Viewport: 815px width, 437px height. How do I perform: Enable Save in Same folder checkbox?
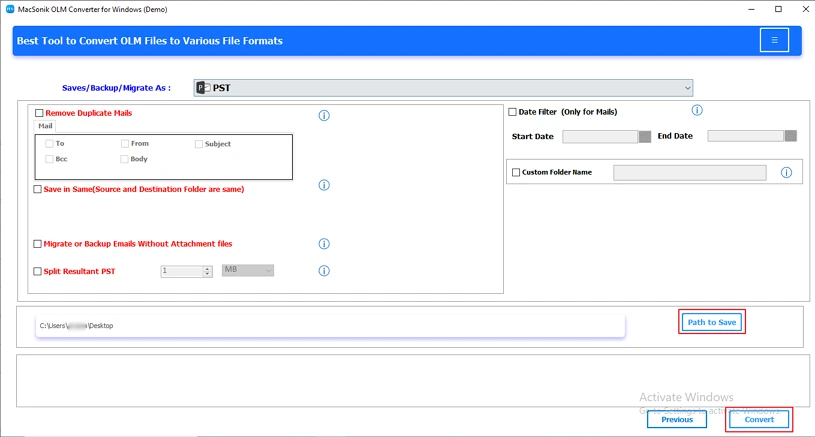tap(37, 189)
